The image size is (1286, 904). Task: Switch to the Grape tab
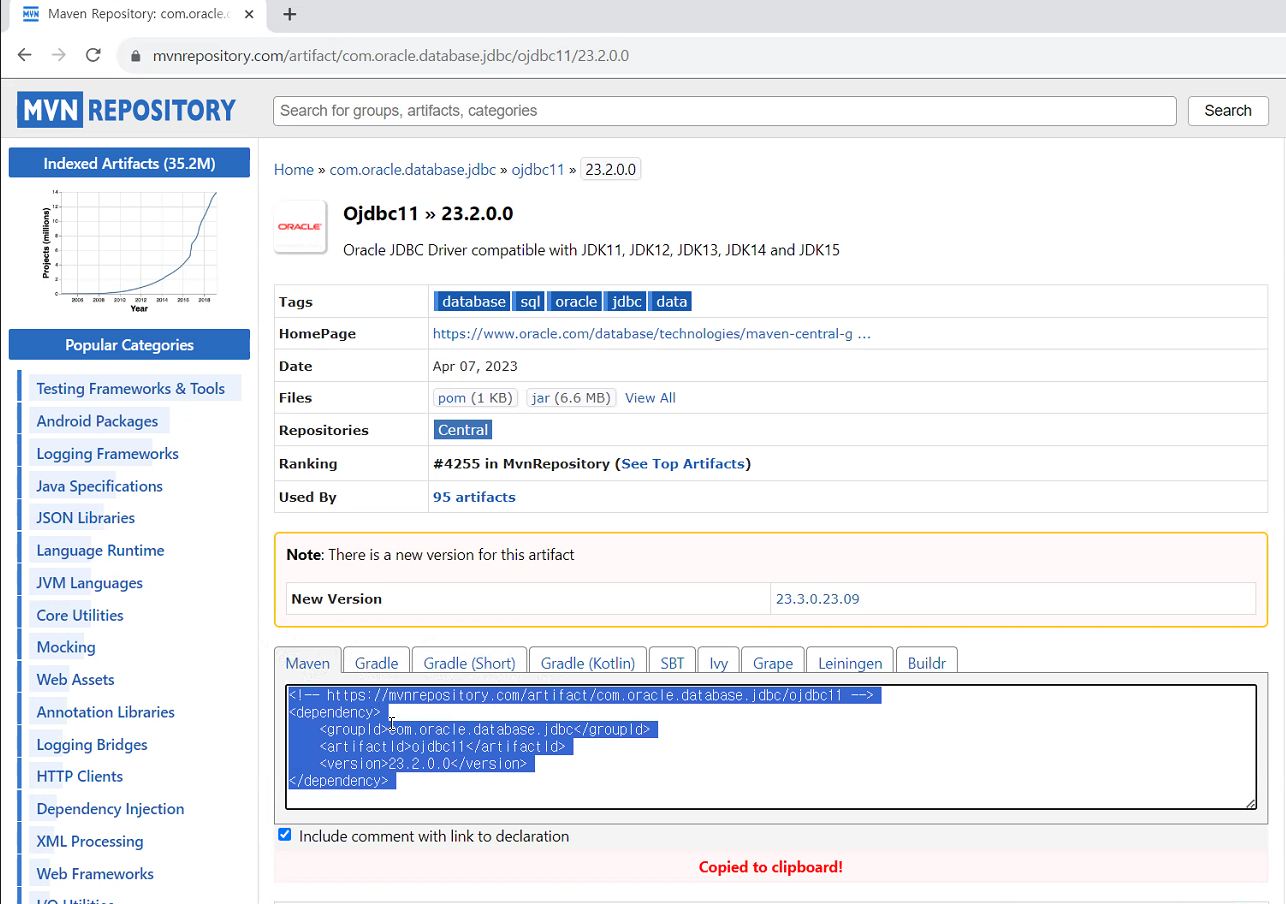click(773, 662)
